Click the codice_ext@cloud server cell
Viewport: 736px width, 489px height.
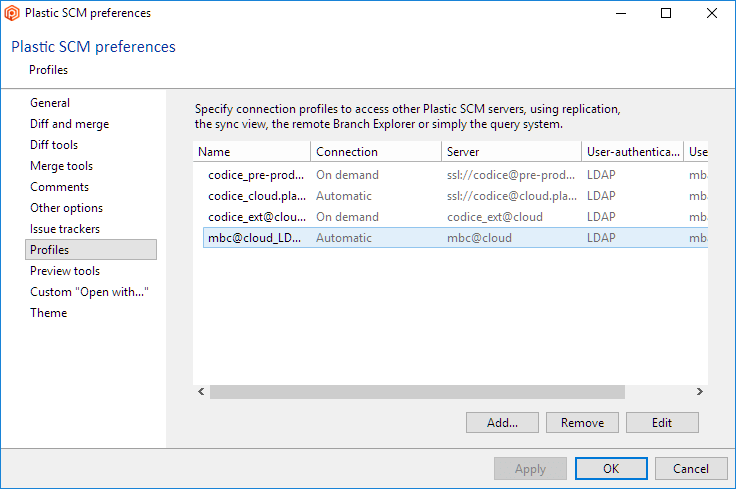click(495, 217)
